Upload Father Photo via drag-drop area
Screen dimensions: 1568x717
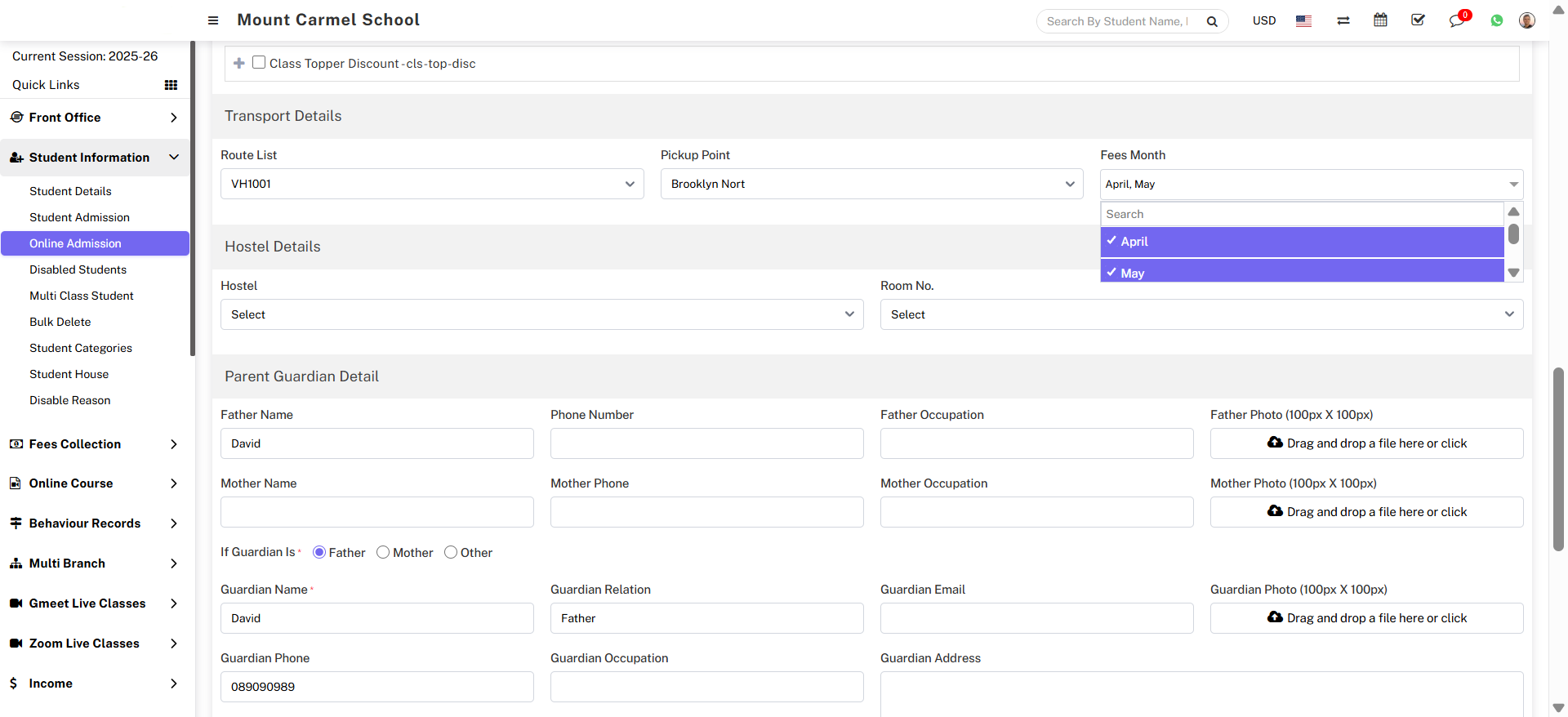(x=1366, y=443)
